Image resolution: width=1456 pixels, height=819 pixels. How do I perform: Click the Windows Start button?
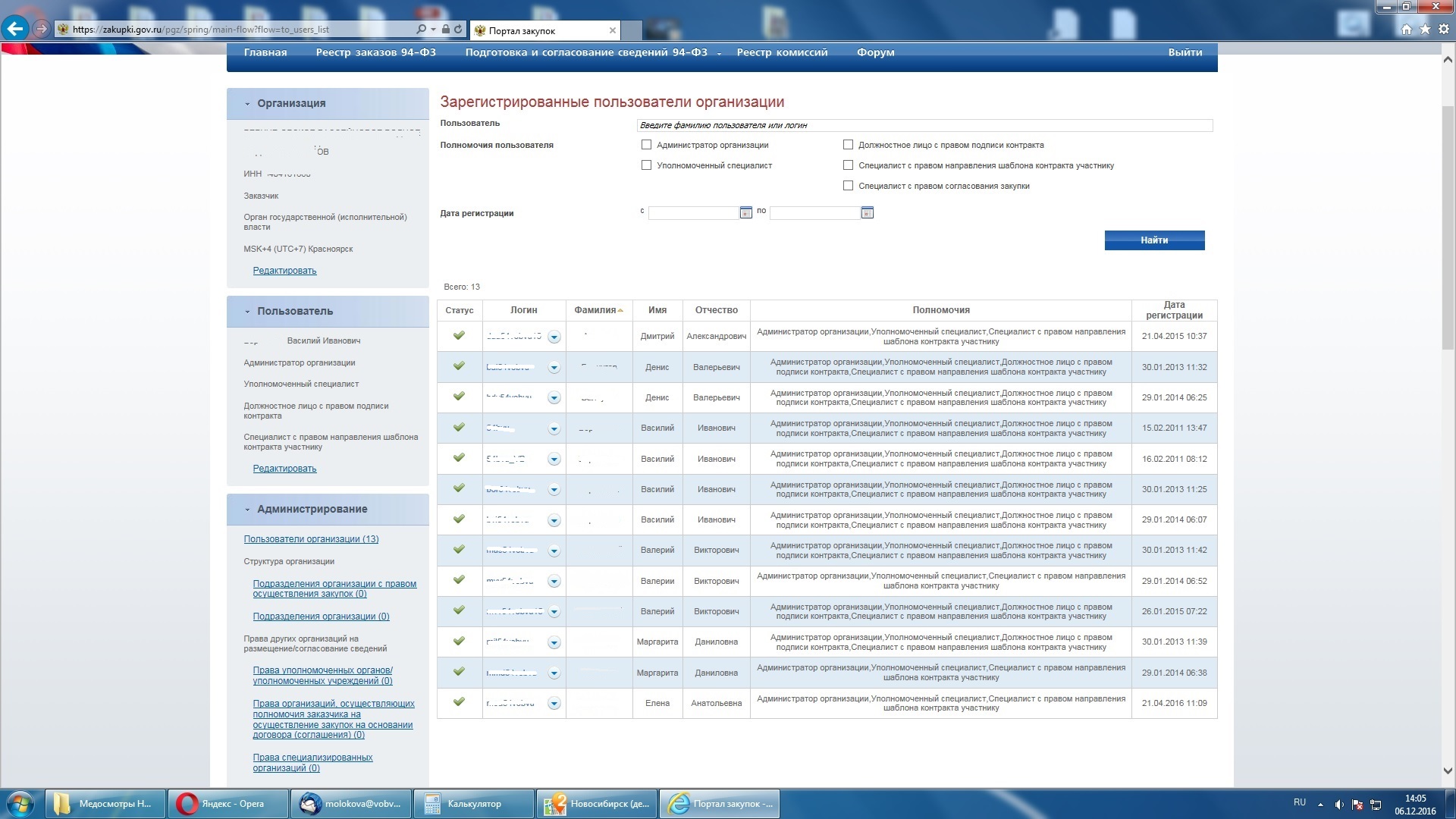point(20,804)
